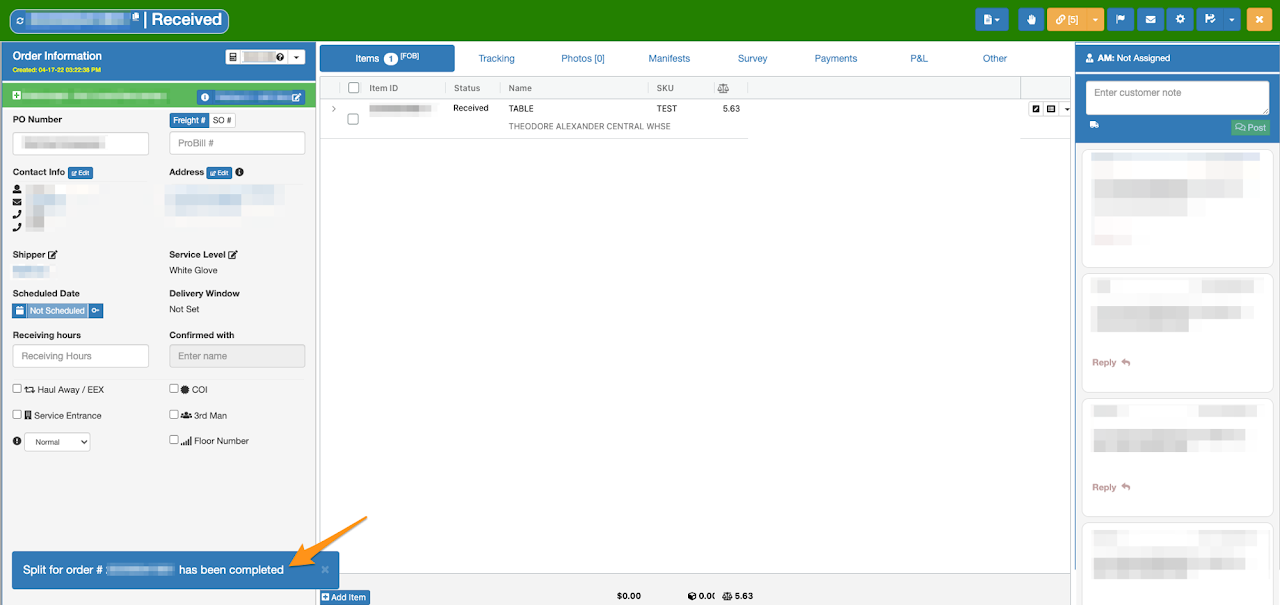The image size is (1280, 605).
Task: Open the TABLE row action dropdown caret
Action: pos(1066,108)
